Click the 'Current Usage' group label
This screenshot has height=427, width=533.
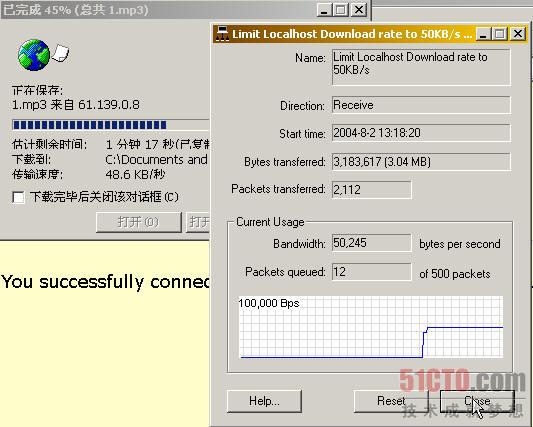point(270,222)
